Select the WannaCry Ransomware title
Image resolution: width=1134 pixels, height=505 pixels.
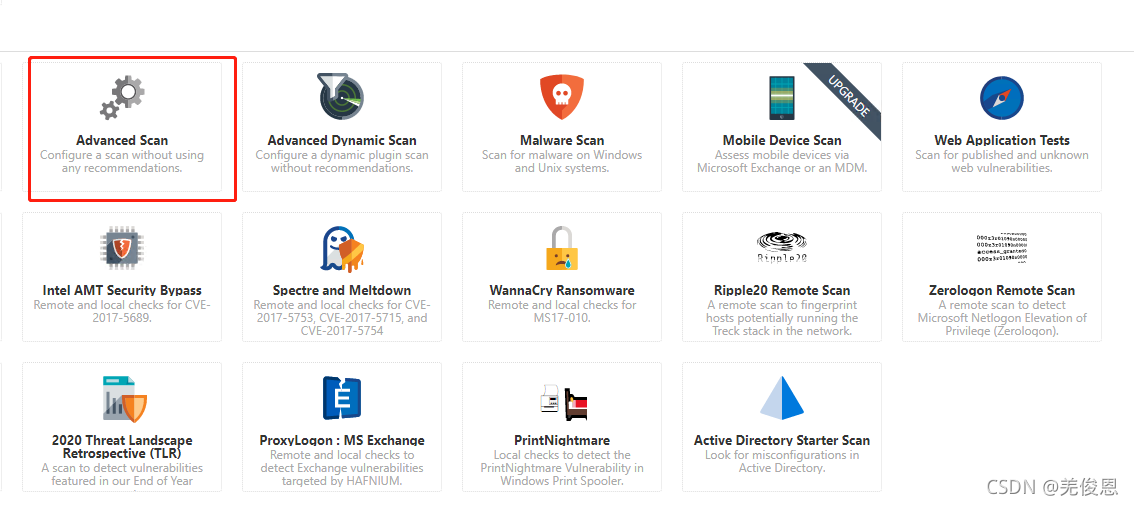coord(562,291)
